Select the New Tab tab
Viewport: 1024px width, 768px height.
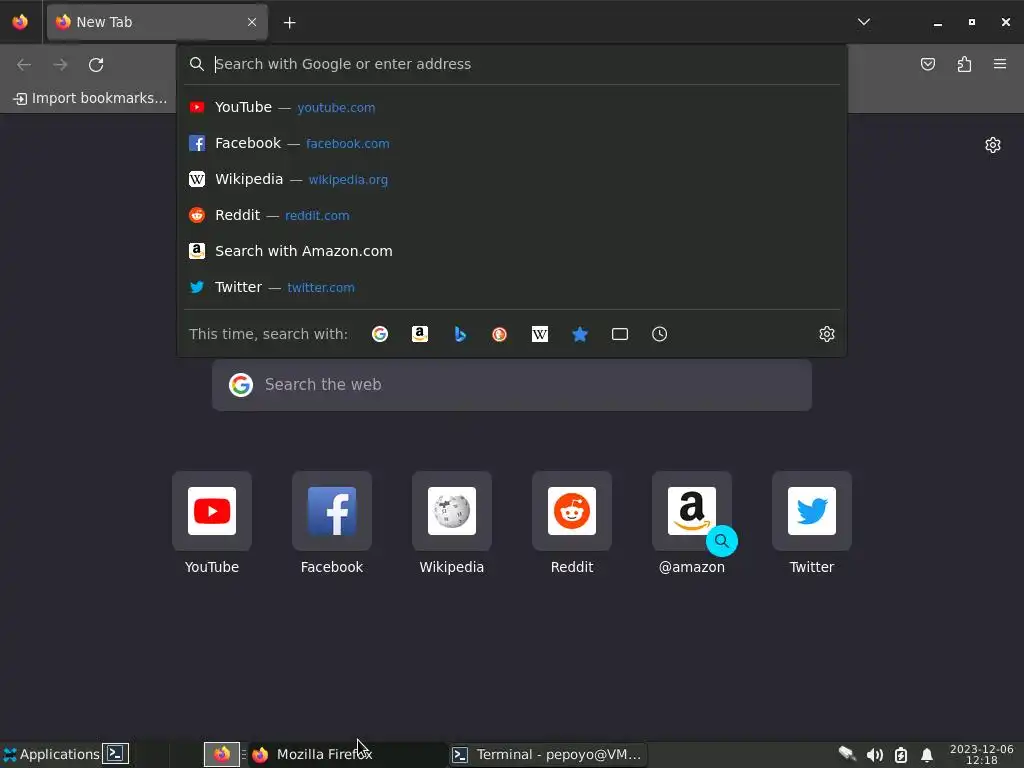point(157,22)
